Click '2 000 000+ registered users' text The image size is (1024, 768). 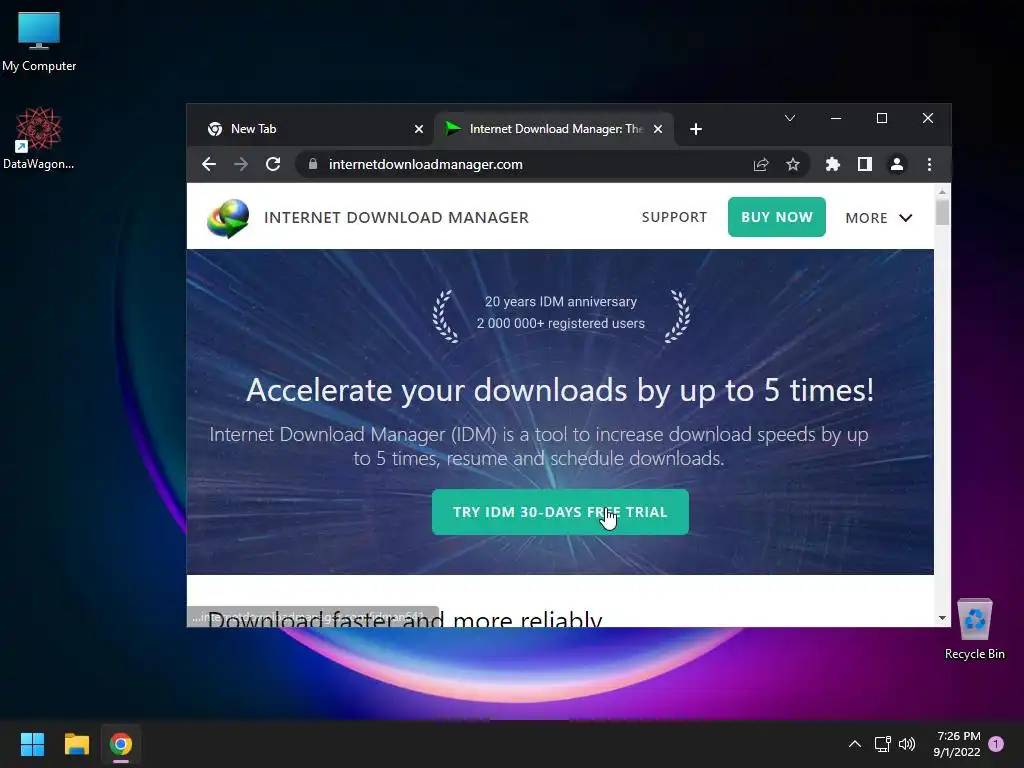pyautogui.click(x=560, y=323)
